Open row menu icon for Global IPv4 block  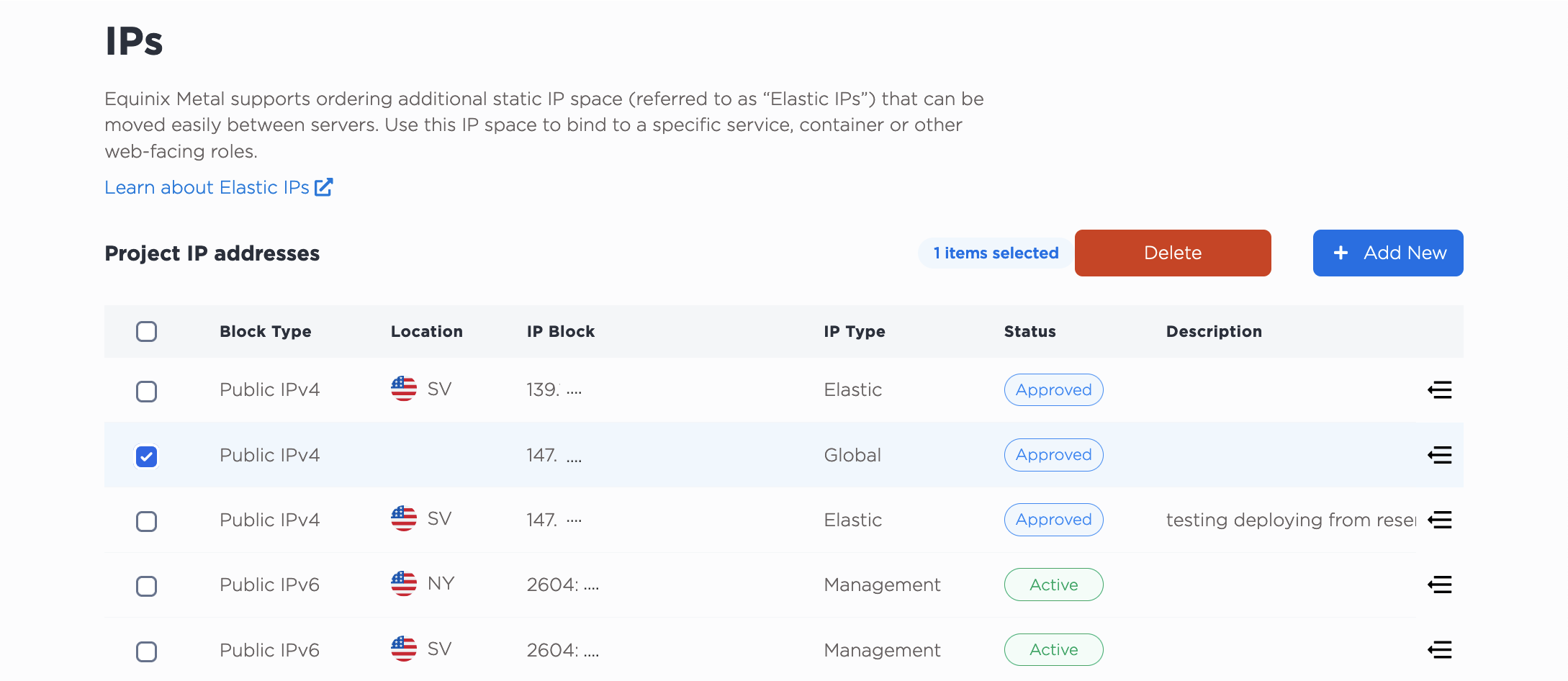(1439, 455)
